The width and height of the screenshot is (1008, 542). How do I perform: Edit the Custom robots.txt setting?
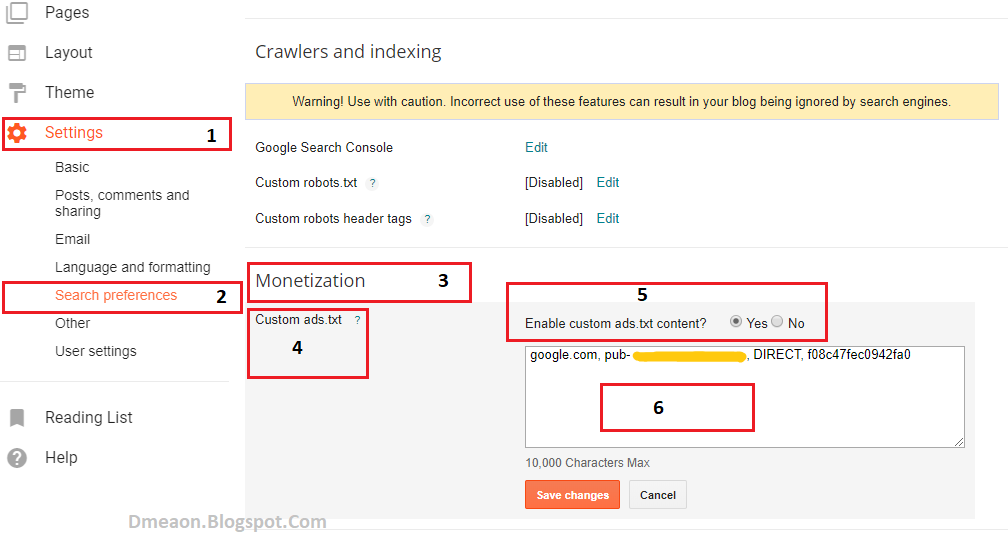point(608,183)
